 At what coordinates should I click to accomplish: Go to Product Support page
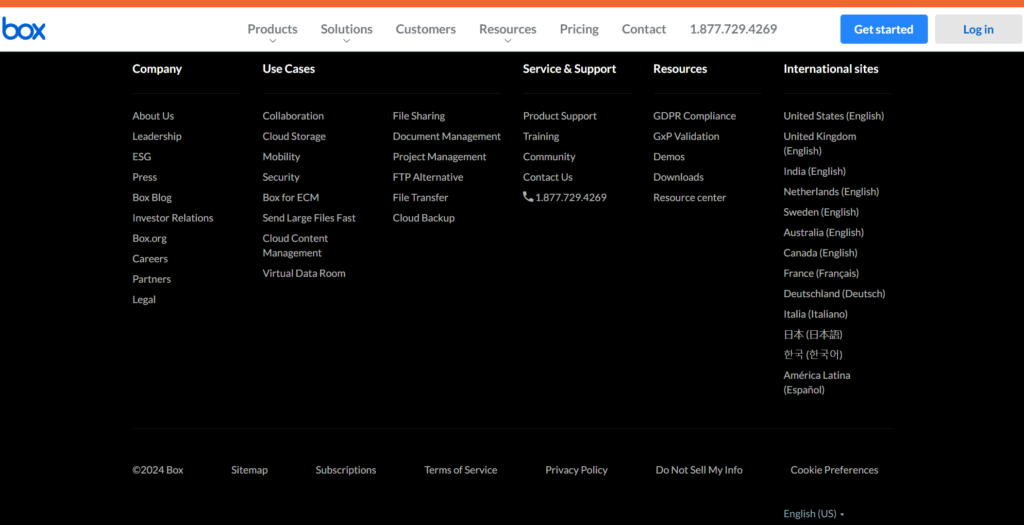[x=559, y=116]
